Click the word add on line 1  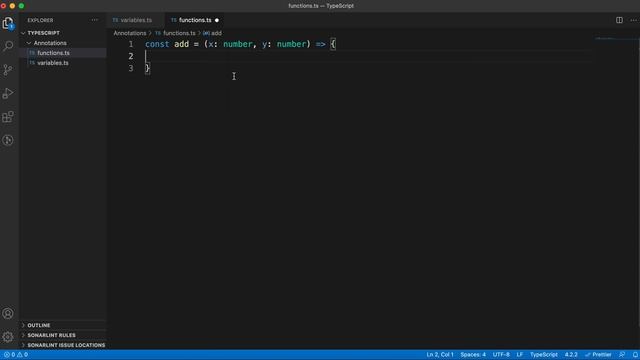(x=182, y=44)
